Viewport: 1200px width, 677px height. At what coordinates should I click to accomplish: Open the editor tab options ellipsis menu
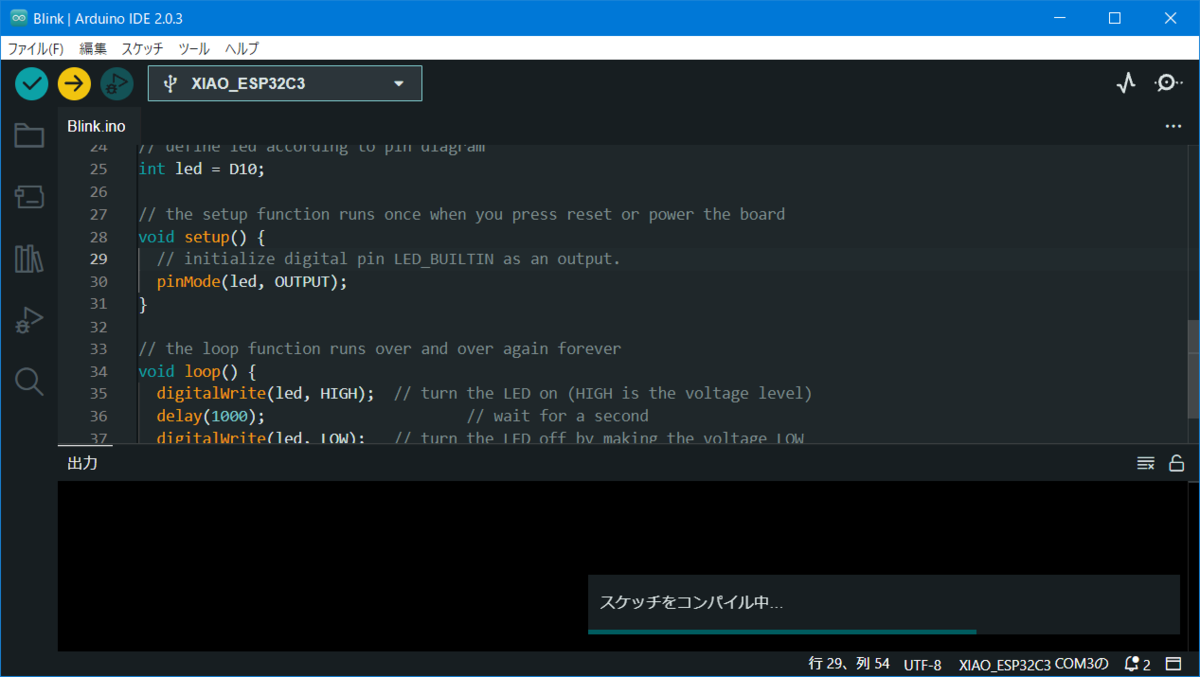click(x=1173, y=127)
